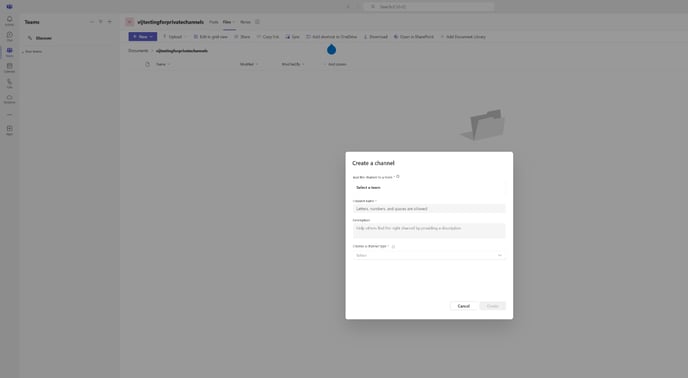Image resolution: width=688 pixels, height=378 pixels.
Task: Open Activity in the left rail
Action: [9, 21]
